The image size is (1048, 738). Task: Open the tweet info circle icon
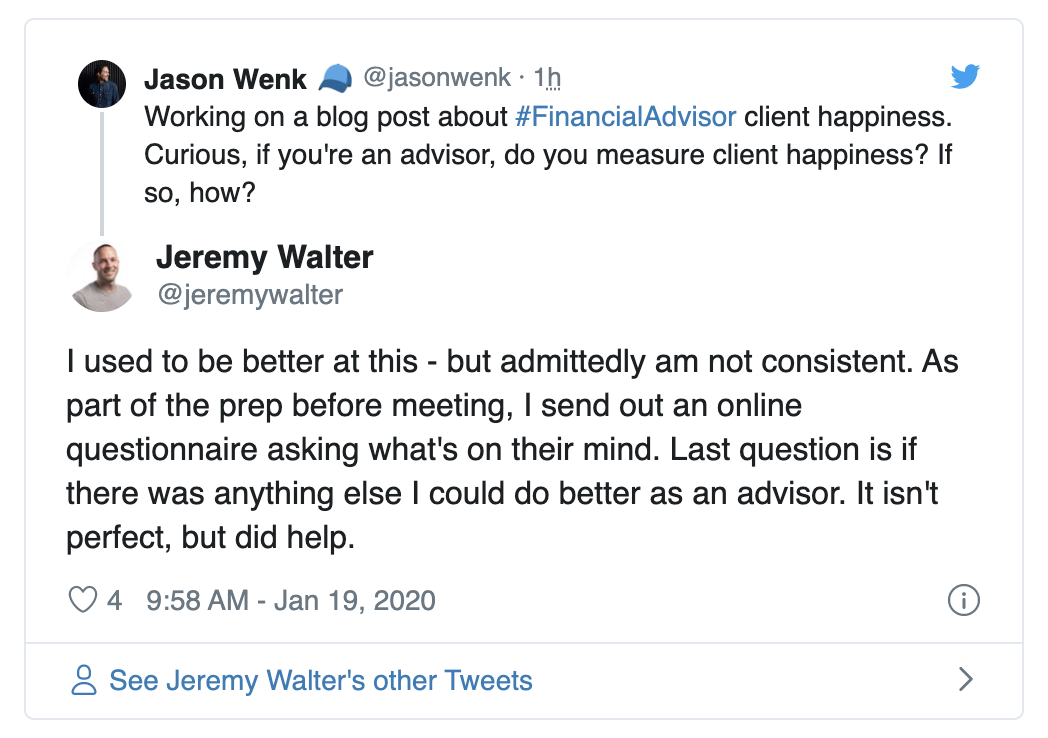click(x=964, y=600)
